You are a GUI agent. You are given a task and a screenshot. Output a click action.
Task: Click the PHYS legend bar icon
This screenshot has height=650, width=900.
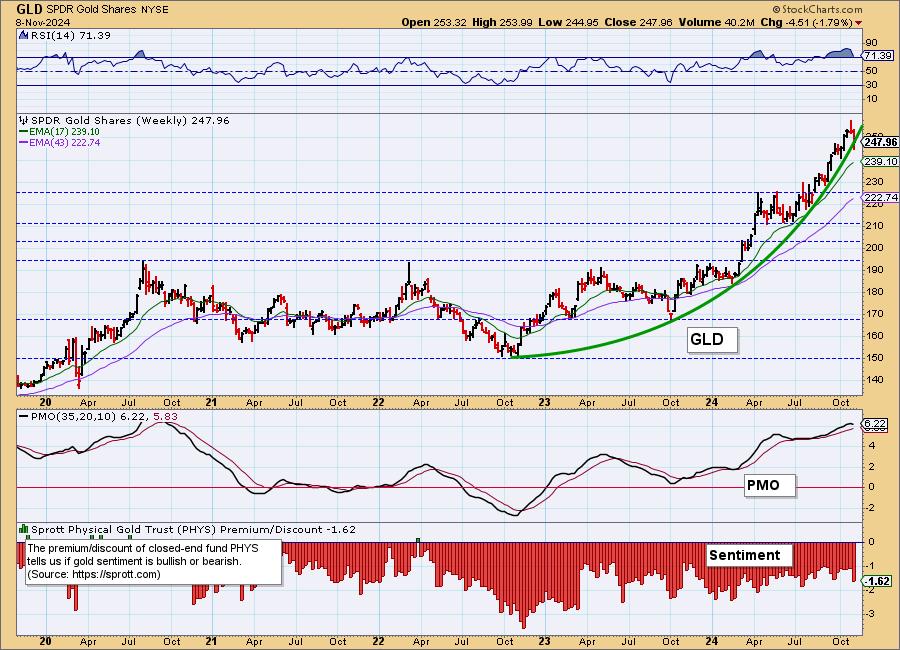pyautogui.click(x=24, y=529)
